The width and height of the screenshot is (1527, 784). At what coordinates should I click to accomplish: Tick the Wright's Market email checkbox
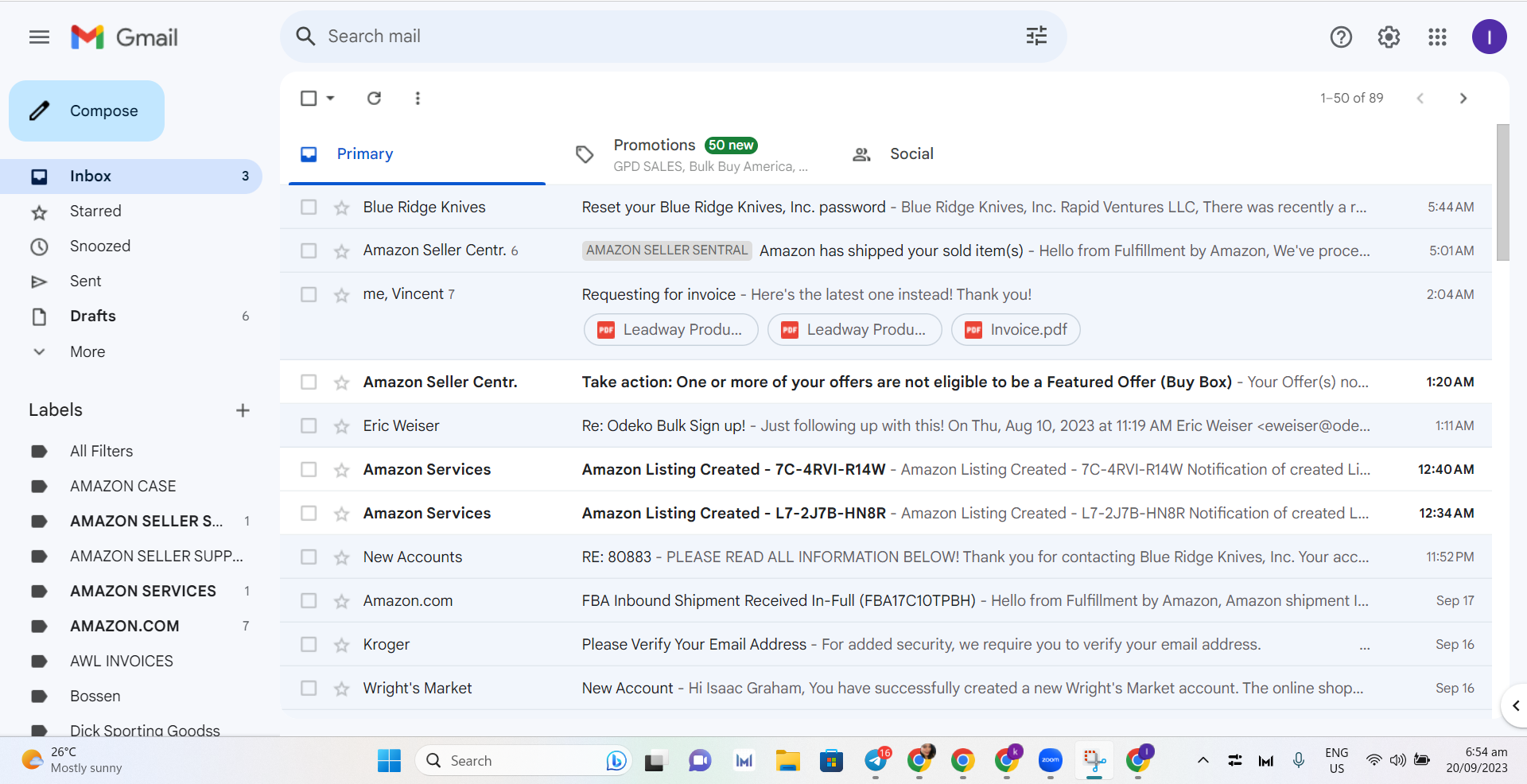(x=309, y=688)
